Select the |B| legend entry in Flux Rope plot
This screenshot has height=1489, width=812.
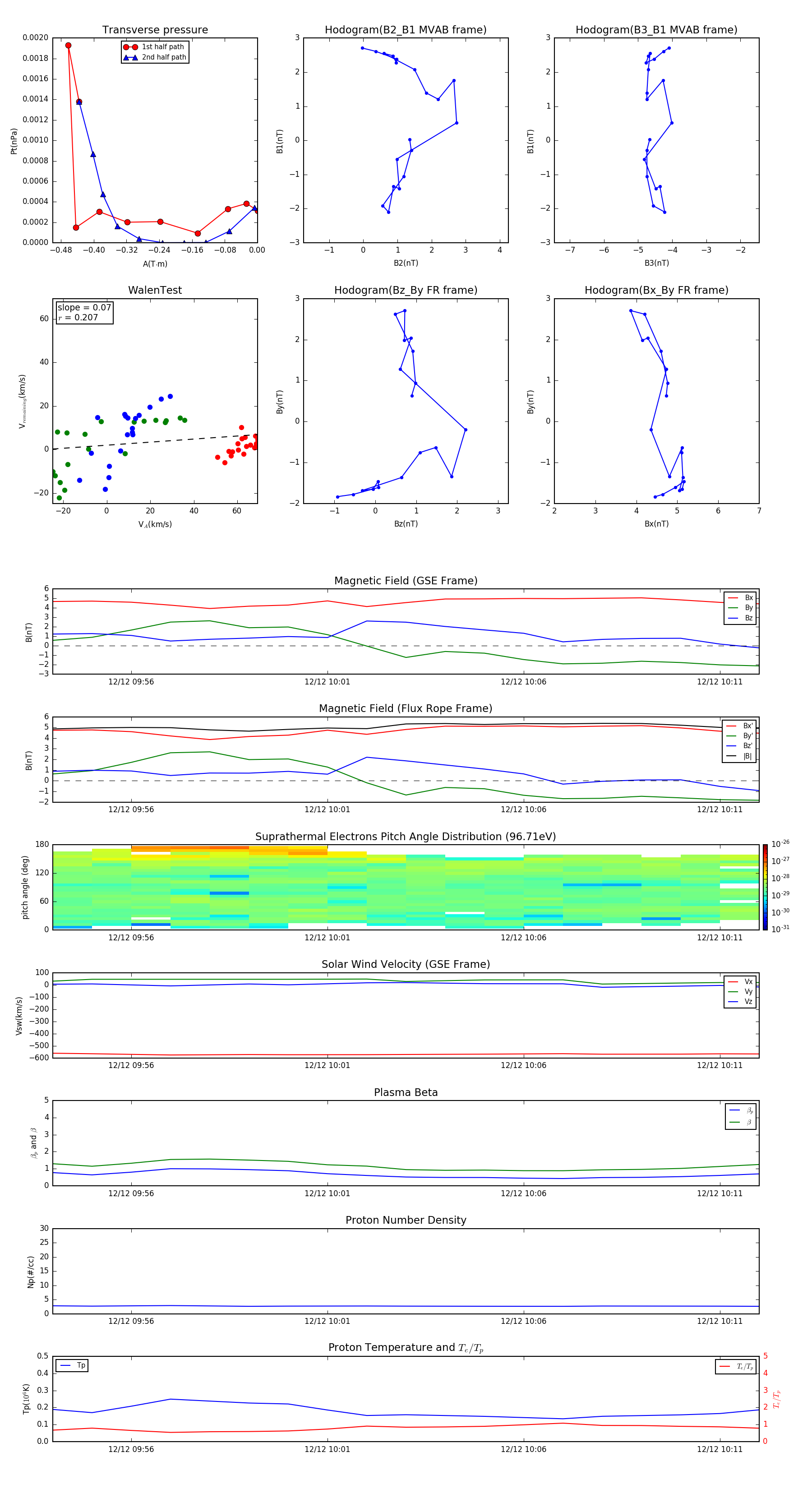click(x=740, y=756)
